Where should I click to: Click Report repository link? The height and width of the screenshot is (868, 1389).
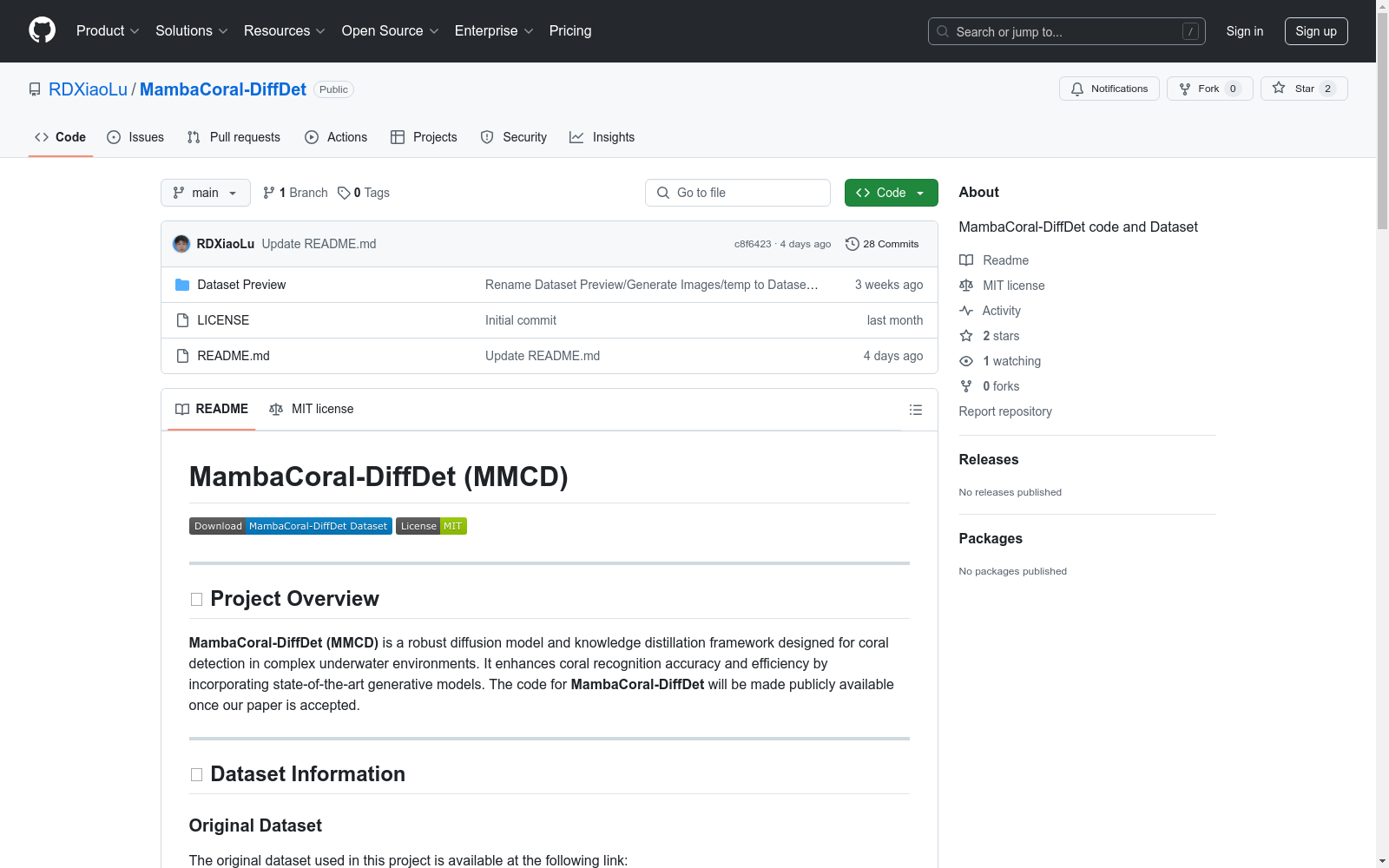1005,411
